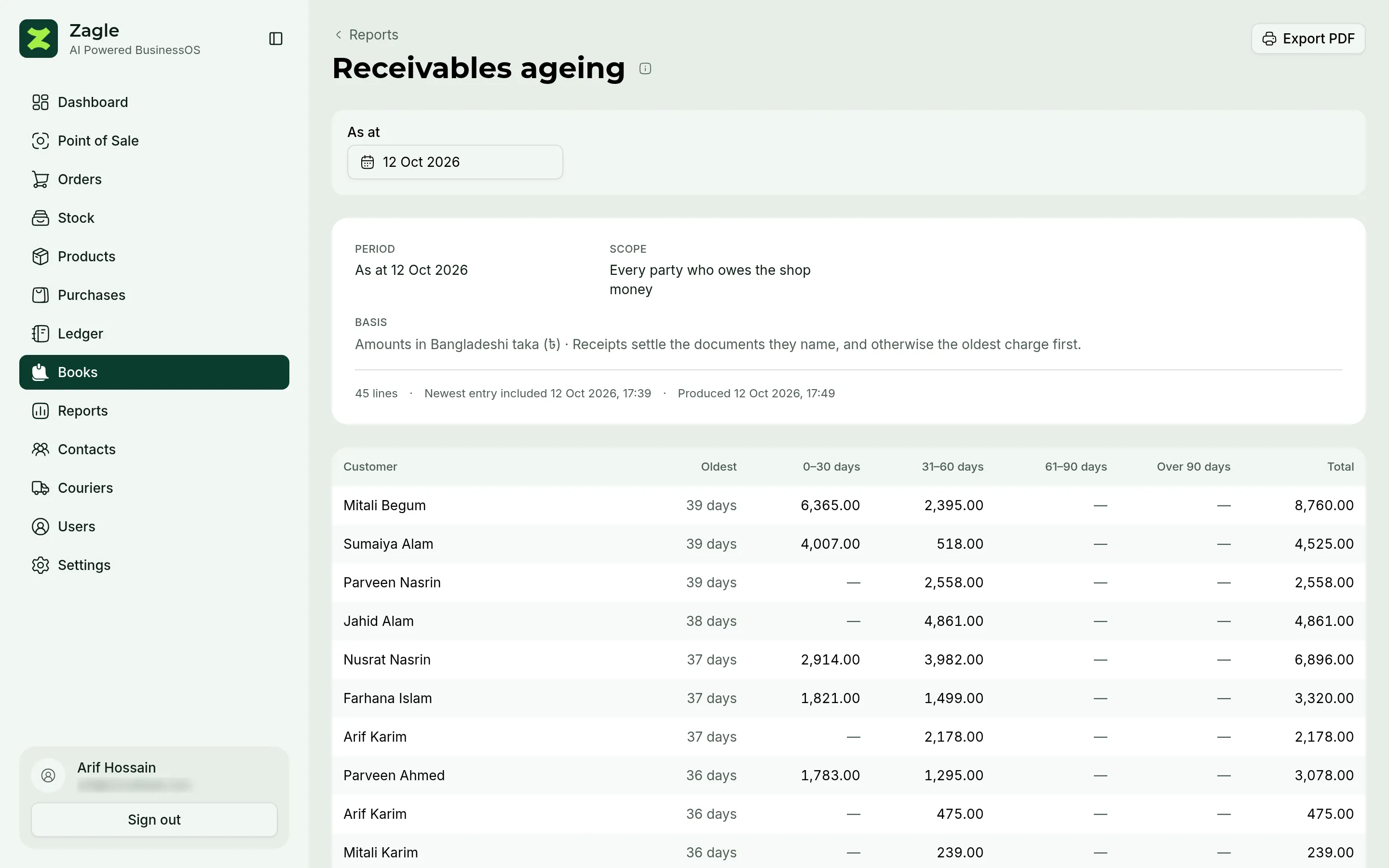Click the Zagle logo icon
This screenshot has width=1389, height=868.
point(39,39)
